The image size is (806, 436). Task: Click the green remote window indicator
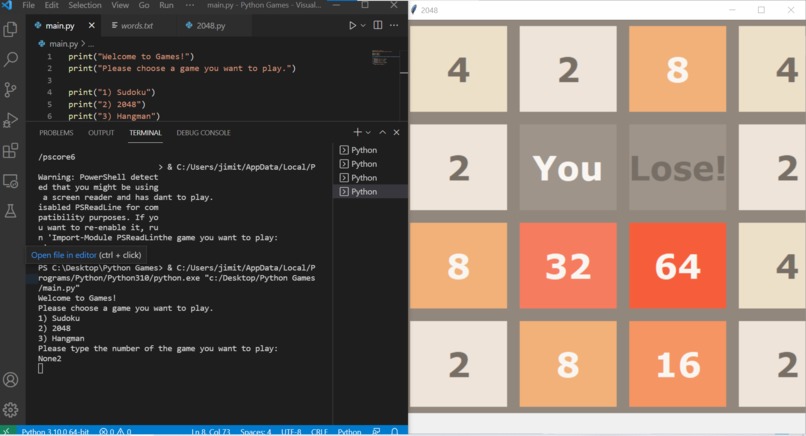coord(7,431)
